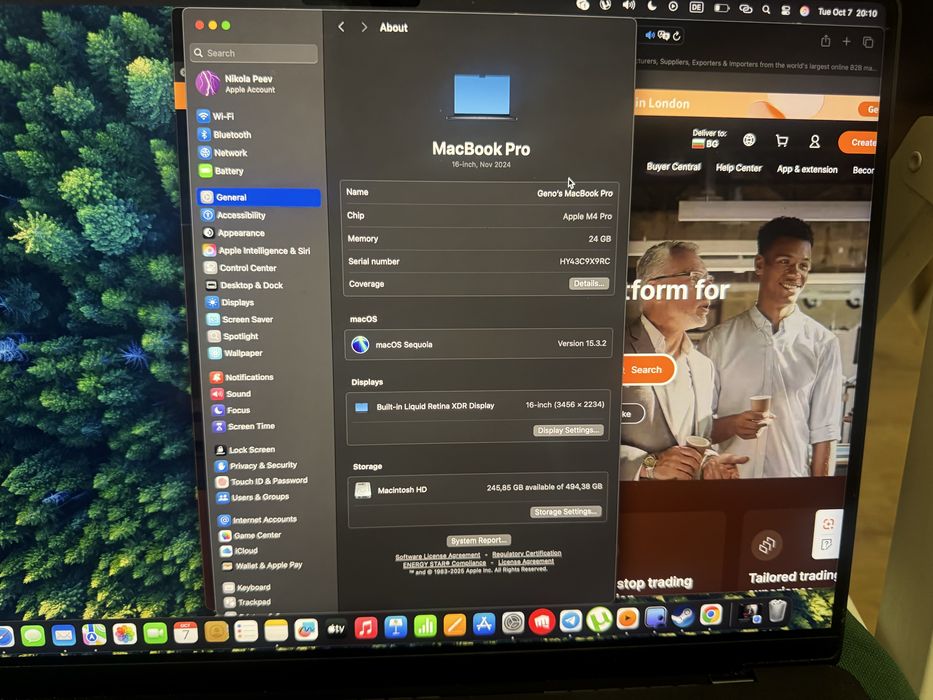Viewport: 933px width, 700px height.
Task: Open Trash in the Dock
Action: [777, 611]
